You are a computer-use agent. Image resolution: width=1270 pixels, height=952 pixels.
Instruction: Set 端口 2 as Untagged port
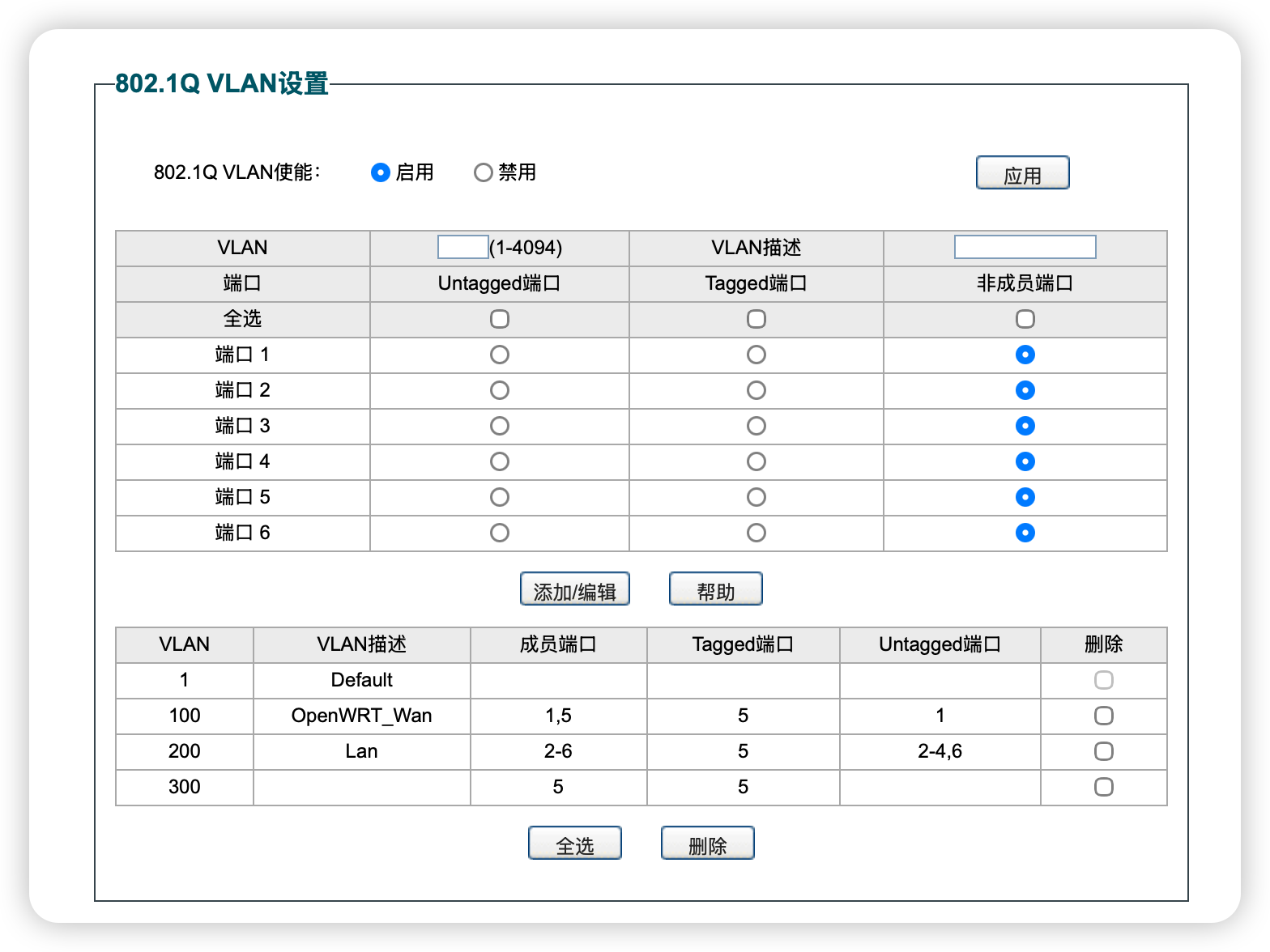(x=500, y=390)
